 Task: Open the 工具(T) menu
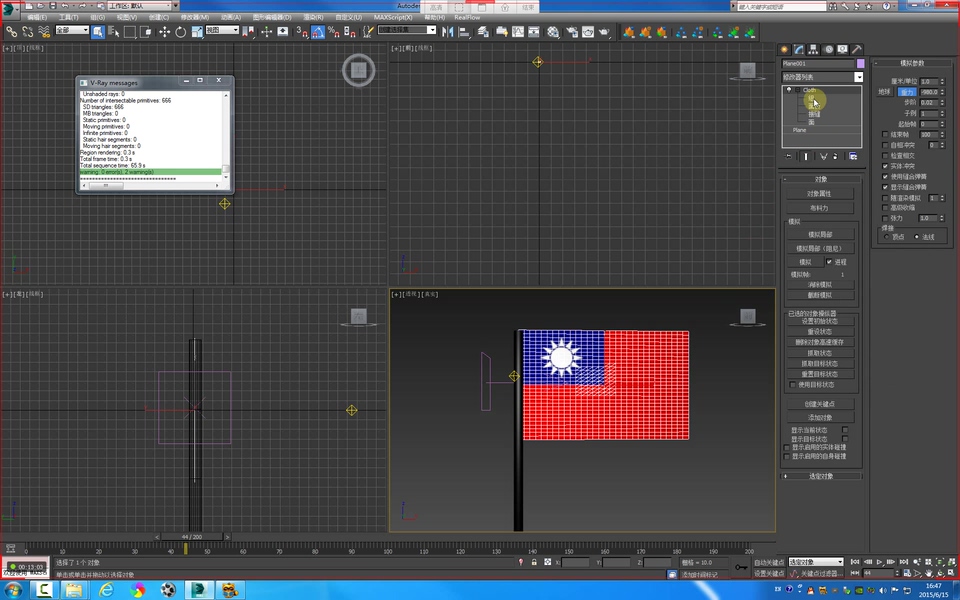(69, 17)
